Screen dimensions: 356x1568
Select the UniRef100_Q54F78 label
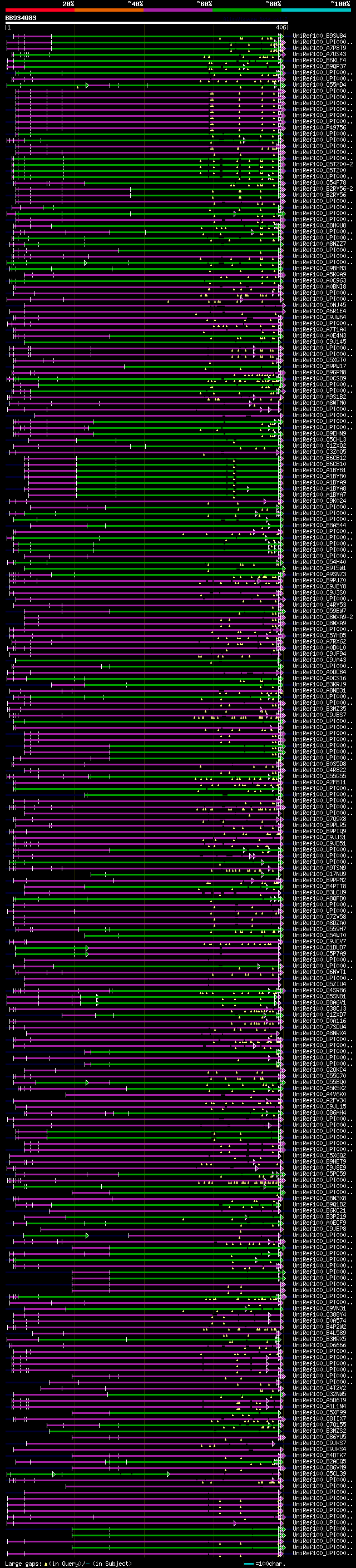pyautogui.click(x=319, y=182)
